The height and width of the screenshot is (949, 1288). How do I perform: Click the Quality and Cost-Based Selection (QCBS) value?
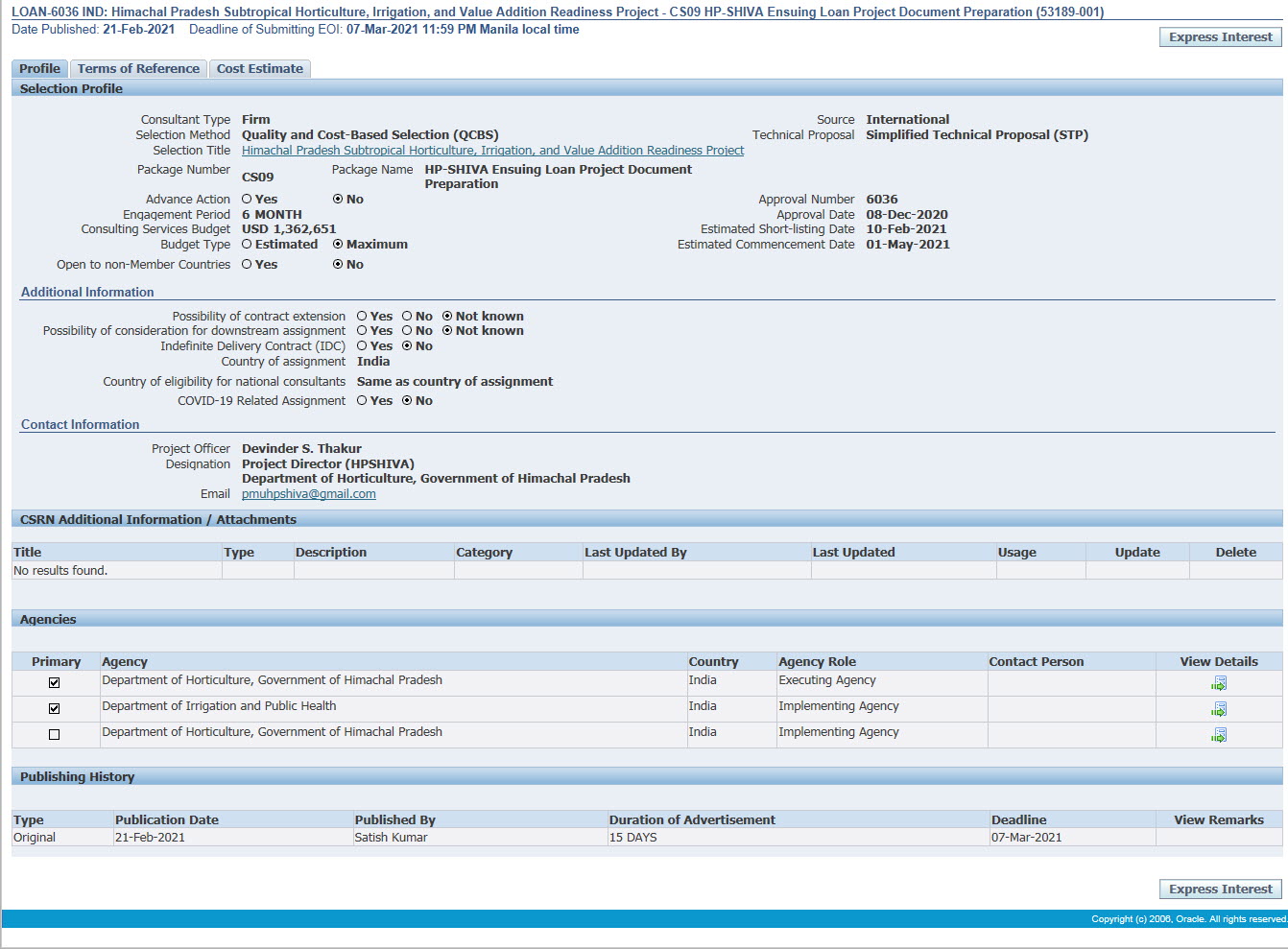click(370, 134)
